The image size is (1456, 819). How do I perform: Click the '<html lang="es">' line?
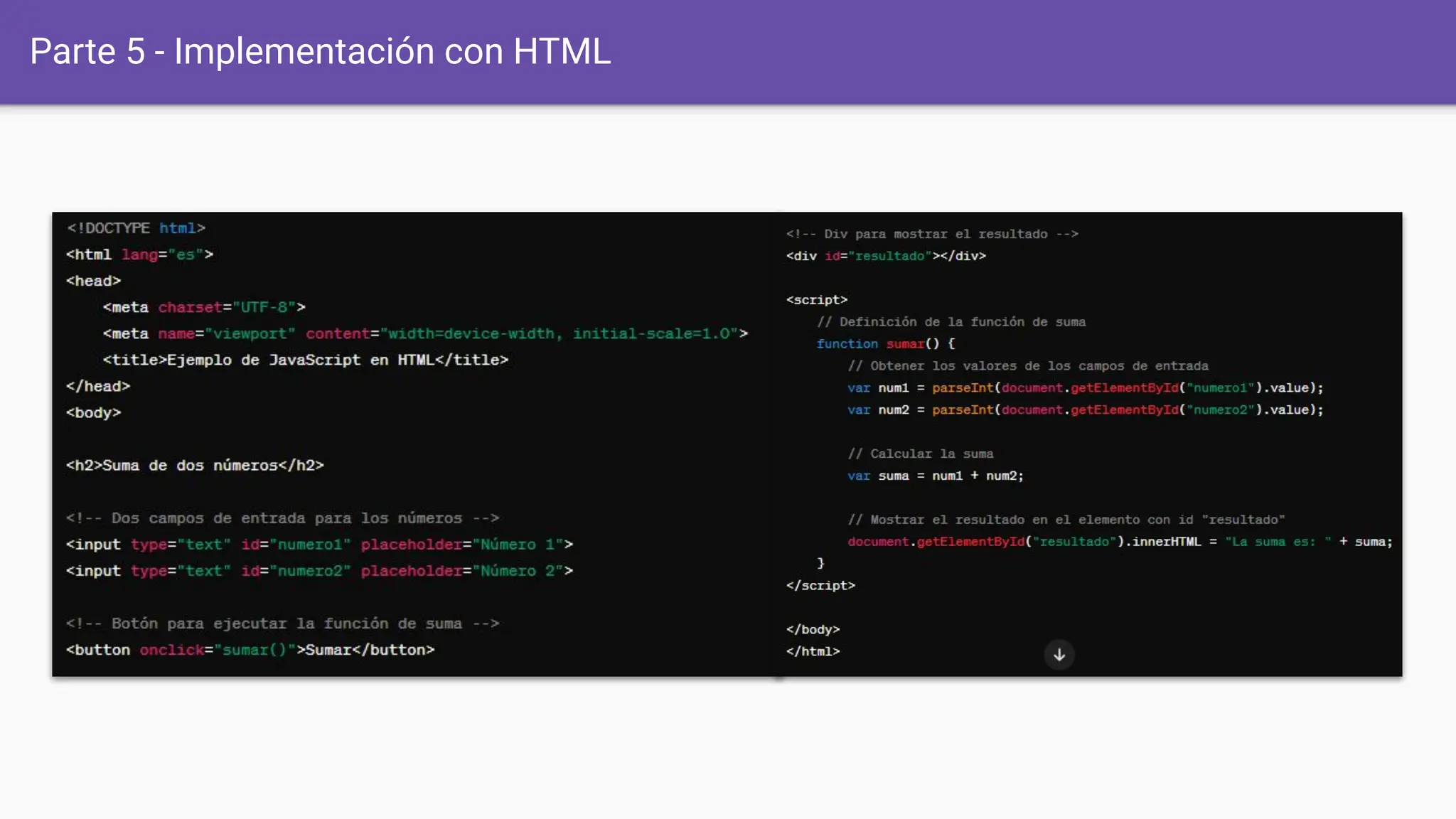[x=139, y=255]
